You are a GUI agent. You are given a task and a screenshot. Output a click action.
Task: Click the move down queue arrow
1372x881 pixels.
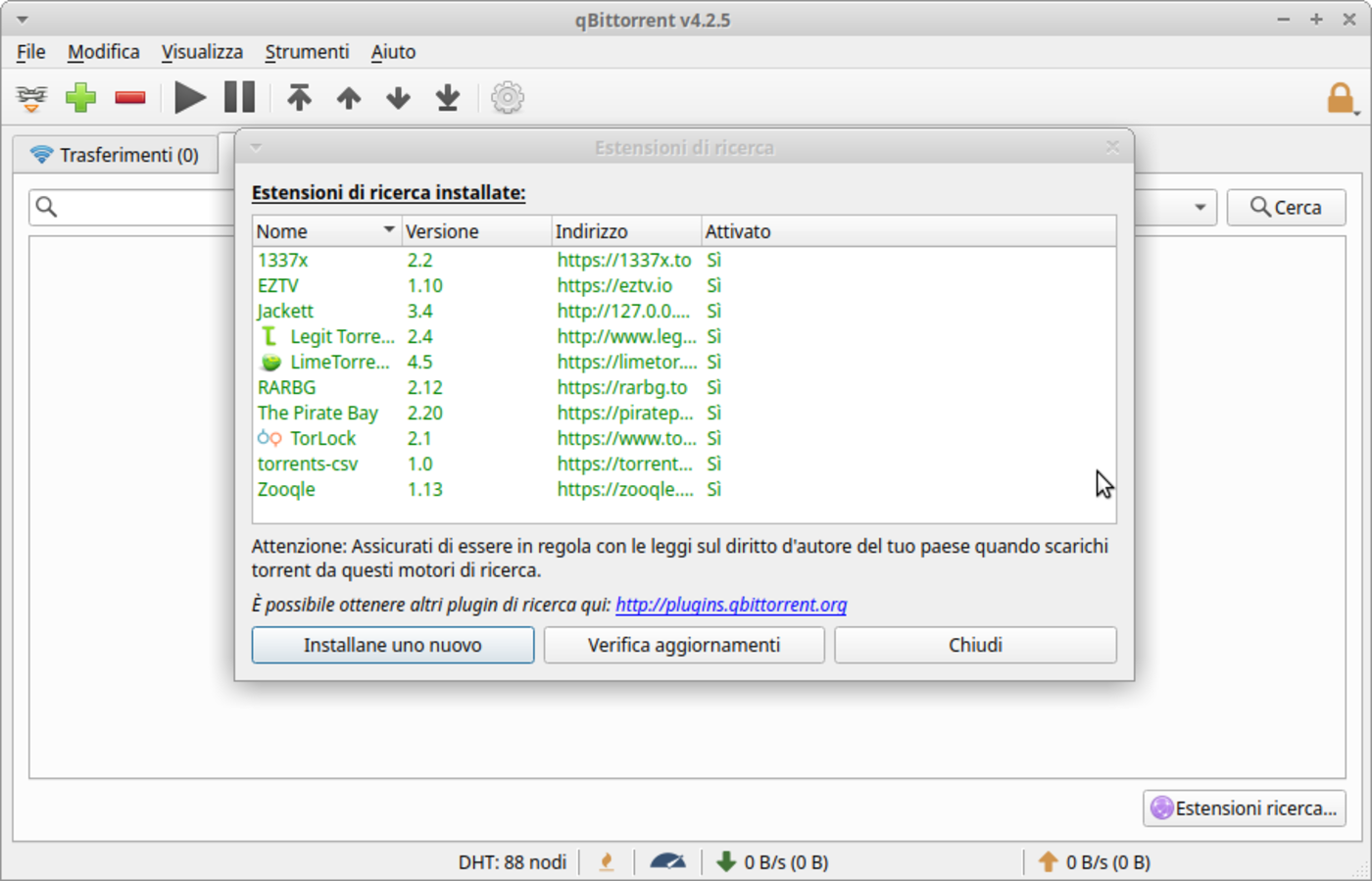(x=398, y=98)
